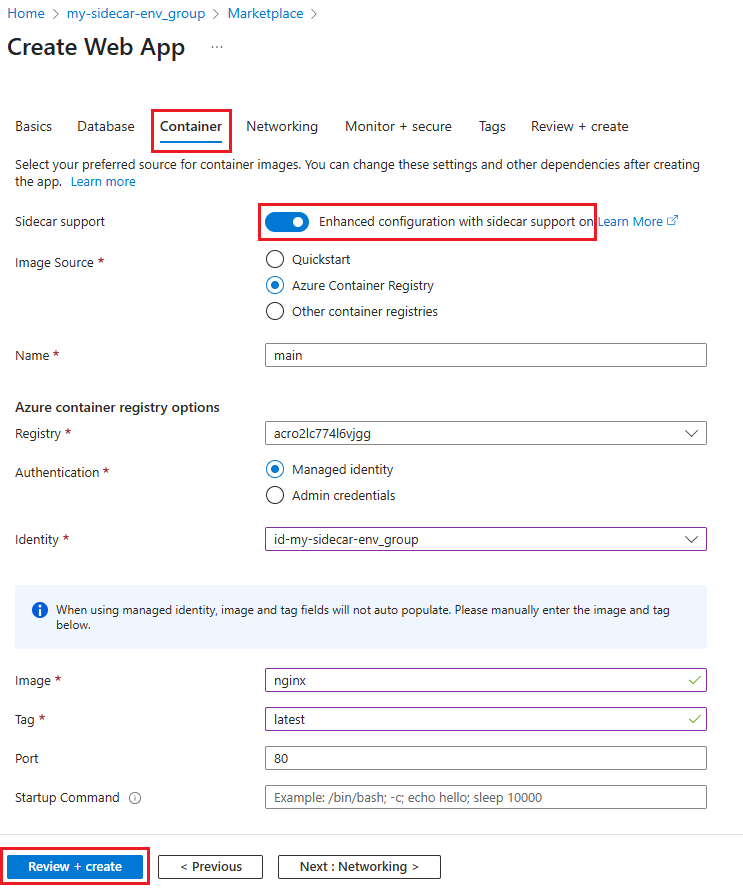Image resolution: width=743 pixels, height=888 pixels.
Task: Navigate to the Marketplace breadcrumb
Action: 265,13
